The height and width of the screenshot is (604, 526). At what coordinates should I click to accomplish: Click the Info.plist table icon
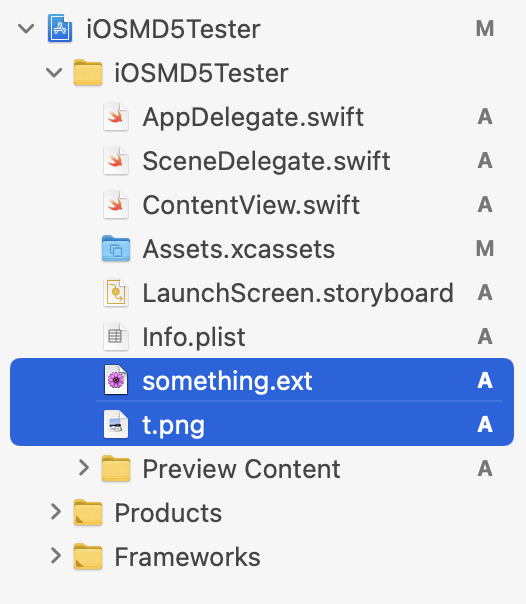click(x=116, y=337)
